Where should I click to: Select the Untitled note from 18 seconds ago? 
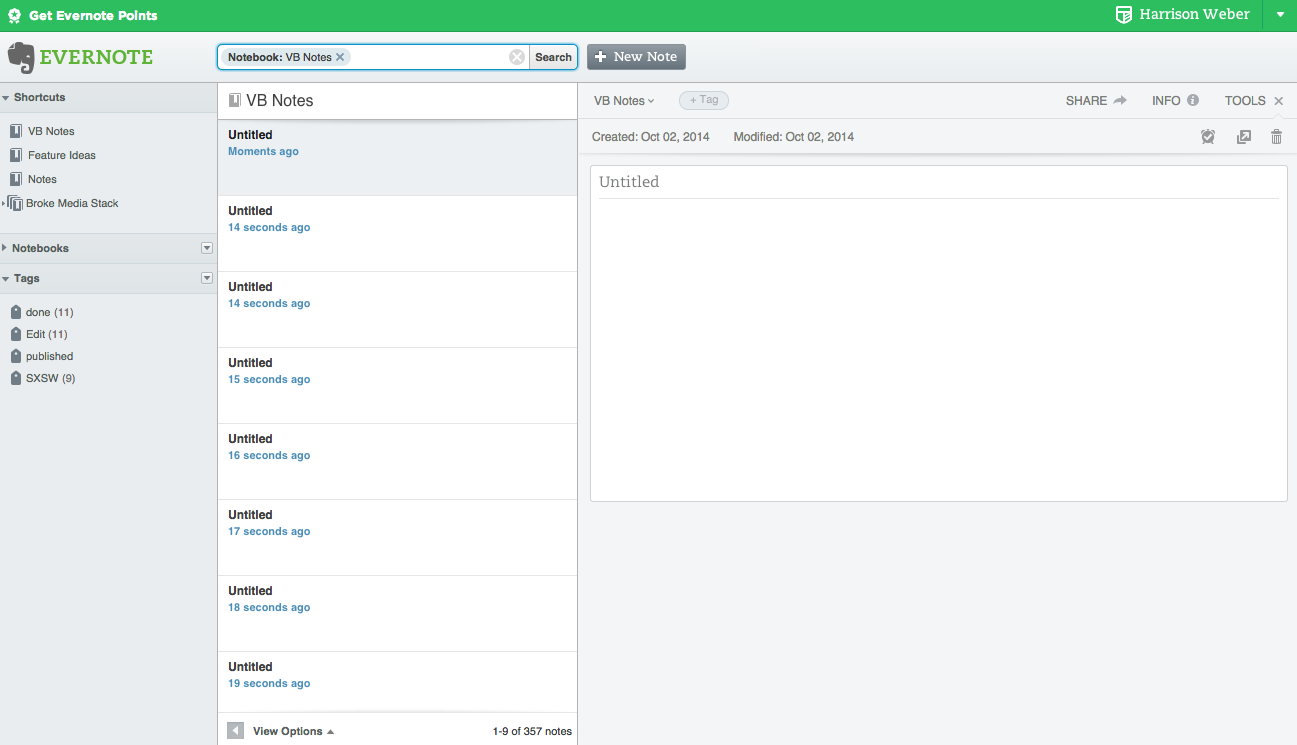397,614
